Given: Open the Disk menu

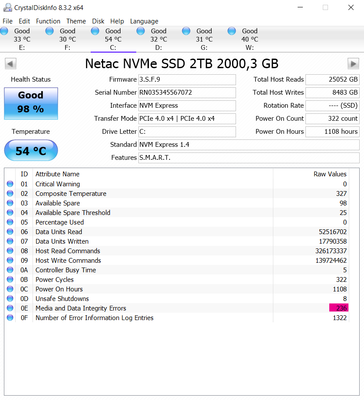Looking at the screenshot, I should (x=98, y=21).
